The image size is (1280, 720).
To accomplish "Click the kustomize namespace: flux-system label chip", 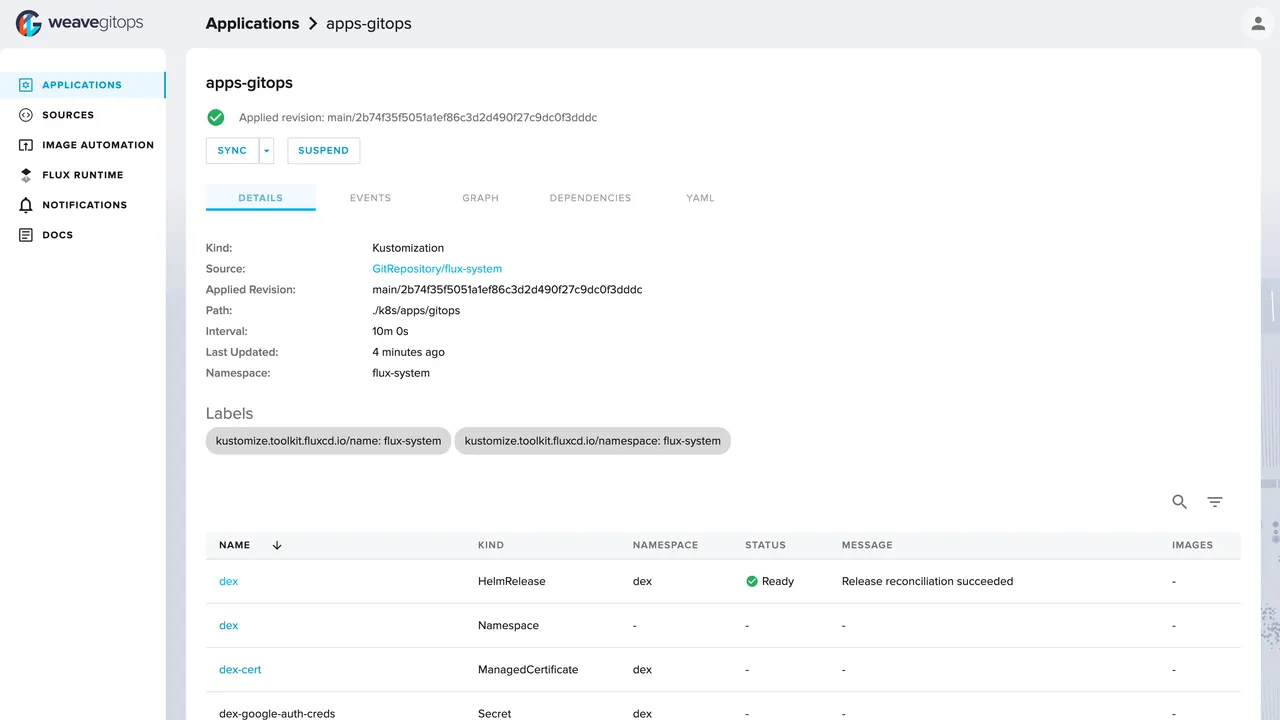I will [x=593, y=441].
